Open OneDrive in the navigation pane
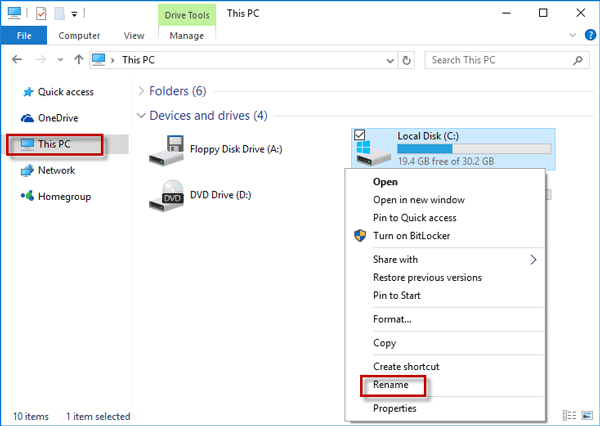Viewport: 600px width, 426px height. [x=57, y=118]
